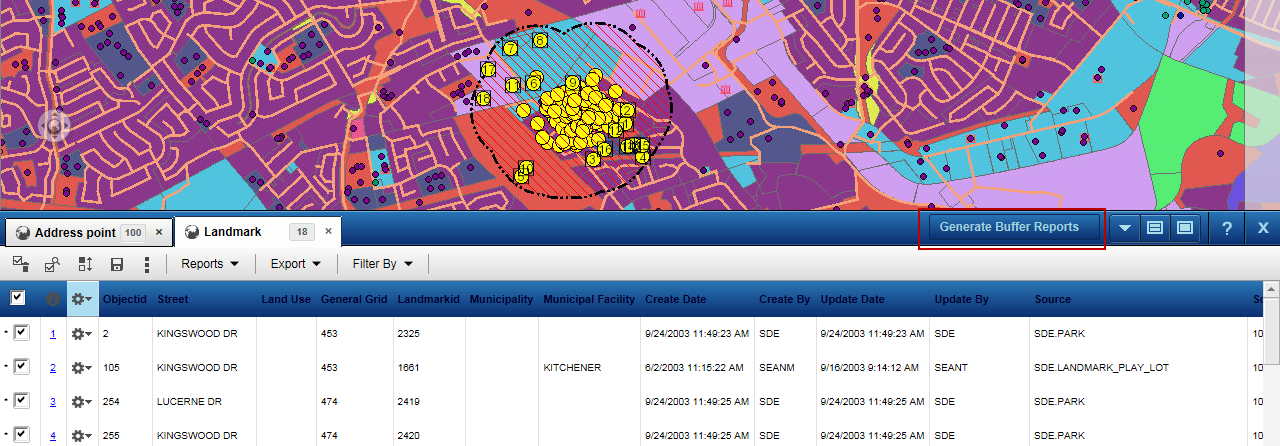The width and height of the screenshot is (1280, 446).
Task: Open record link 2 in results table
Action: click(x=53, y=368)
